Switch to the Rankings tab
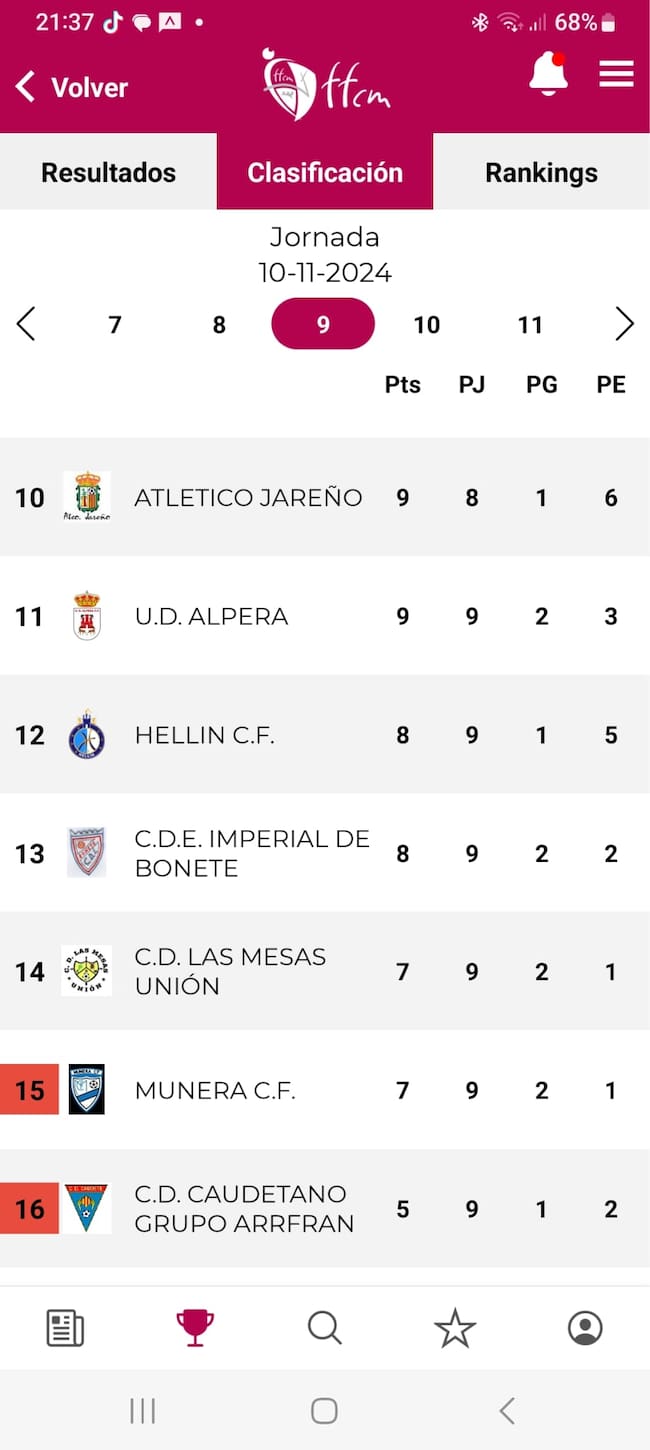Viewport: 650px width, 1450px height. [541, 172]
